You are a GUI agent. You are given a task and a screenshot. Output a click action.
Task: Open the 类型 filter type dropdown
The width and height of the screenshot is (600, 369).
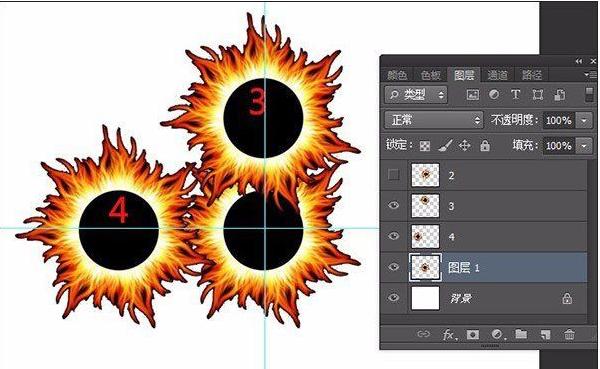coord(416,95)
